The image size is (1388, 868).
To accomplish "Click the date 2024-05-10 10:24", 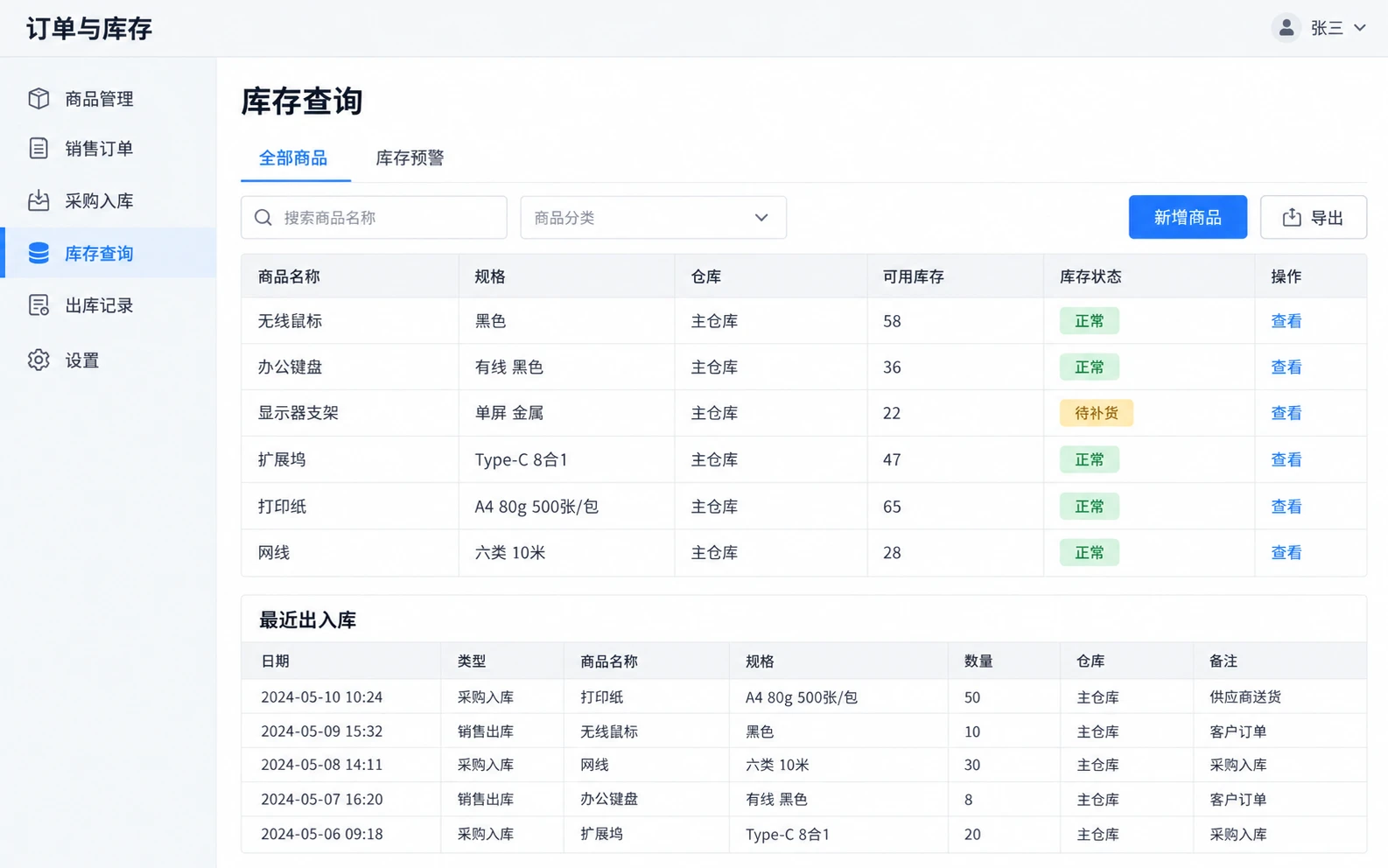I will pyautogui.click(x=321, y=697).
